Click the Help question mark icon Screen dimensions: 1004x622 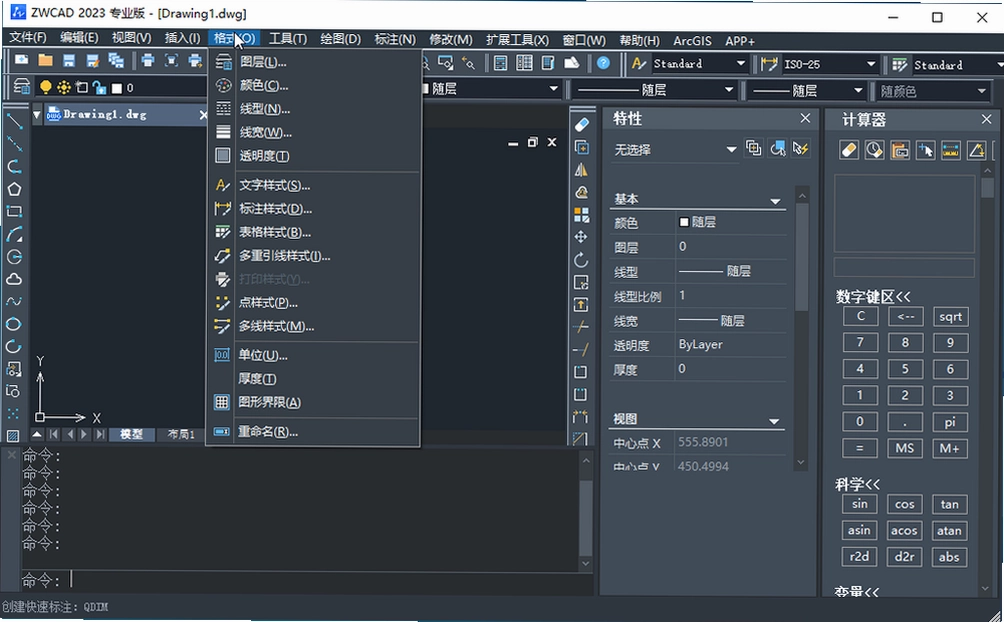tap(603, 63)
